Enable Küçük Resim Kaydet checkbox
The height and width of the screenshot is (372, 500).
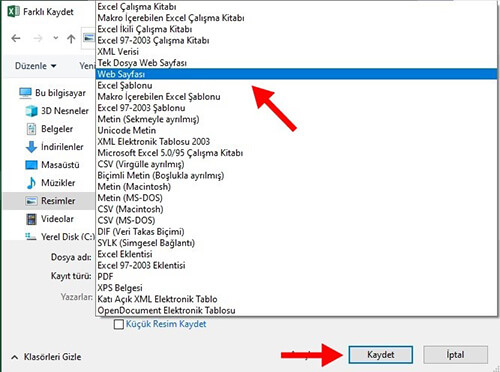tap(119, 324)
